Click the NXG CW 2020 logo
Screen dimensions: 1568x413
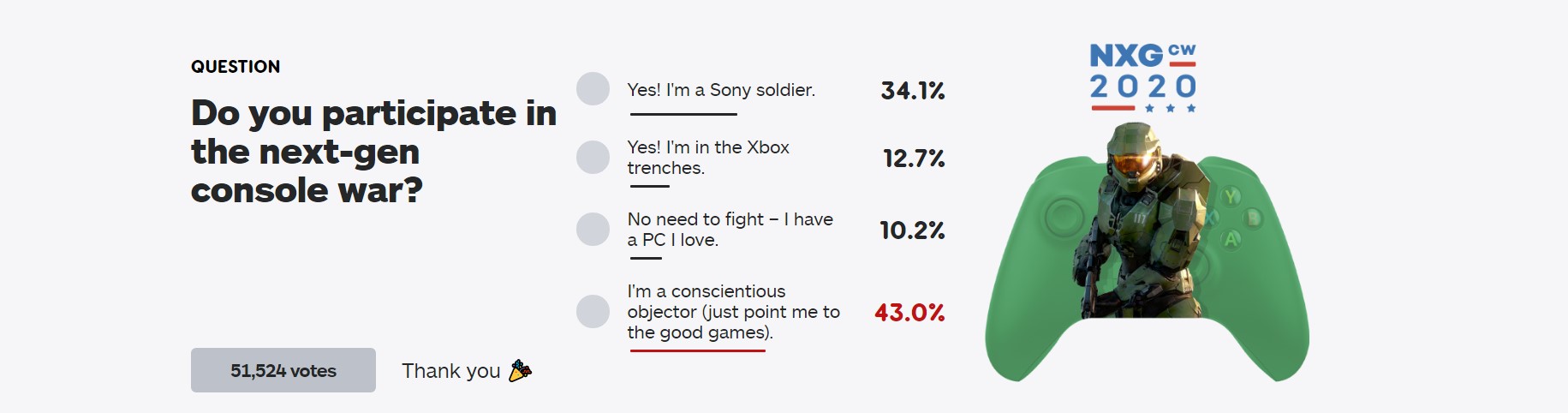1142,77
